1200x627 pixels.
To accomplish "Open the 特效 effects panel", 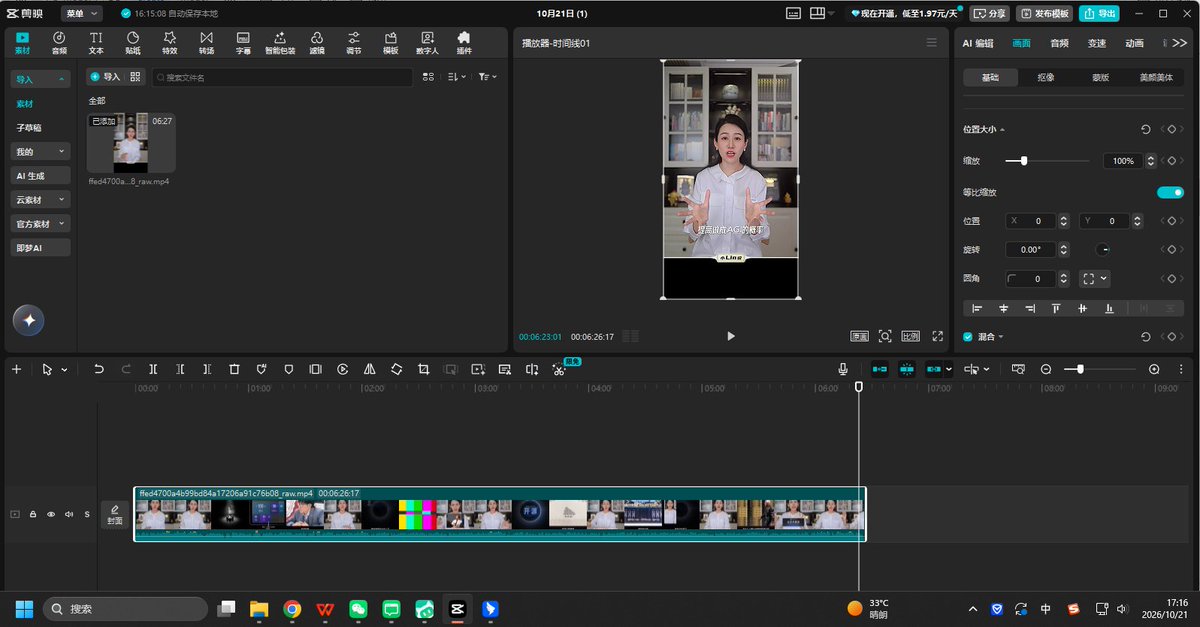I will click(x=170, y=43).
